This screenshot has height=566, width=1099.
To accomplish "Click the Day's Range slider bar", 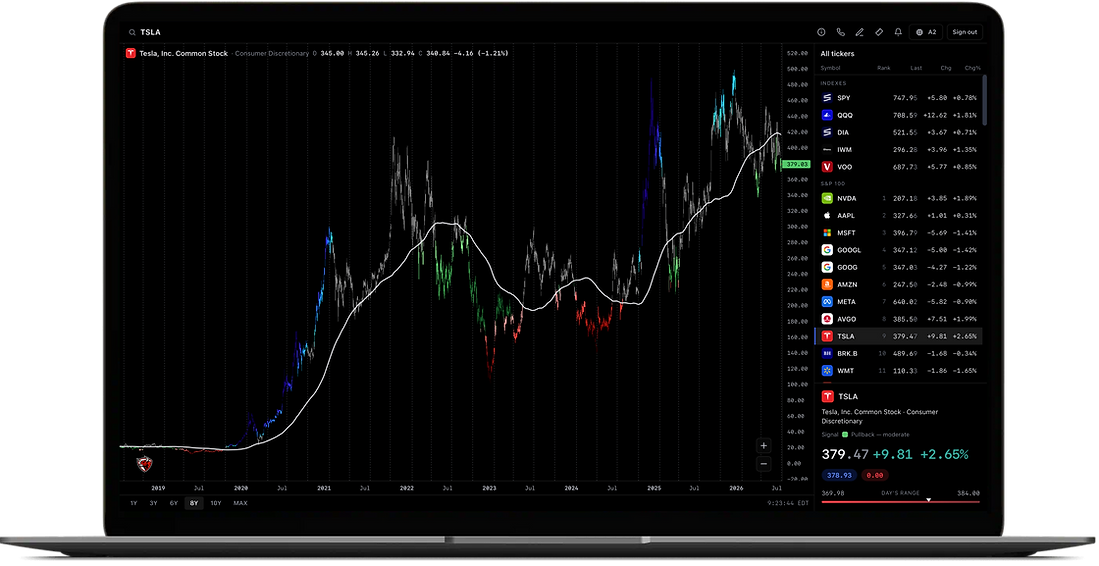I will 900,502.
